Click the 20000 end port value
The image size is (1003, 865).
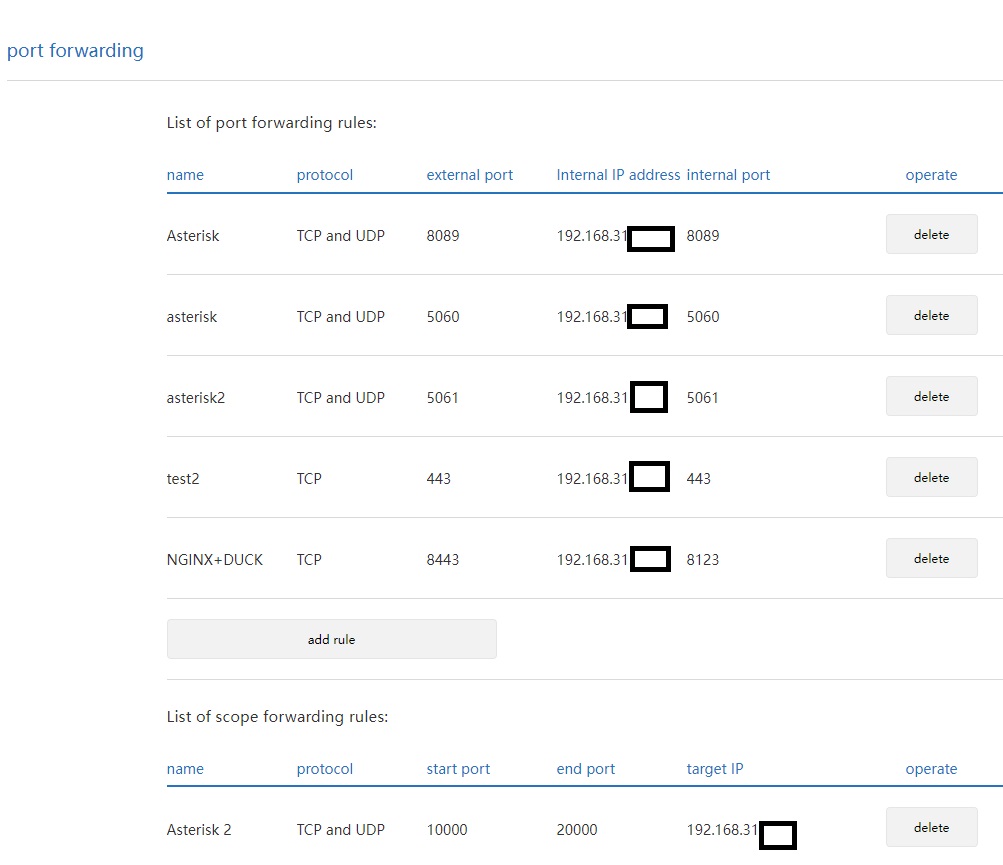pyautogui.click(x=577, y=830)
